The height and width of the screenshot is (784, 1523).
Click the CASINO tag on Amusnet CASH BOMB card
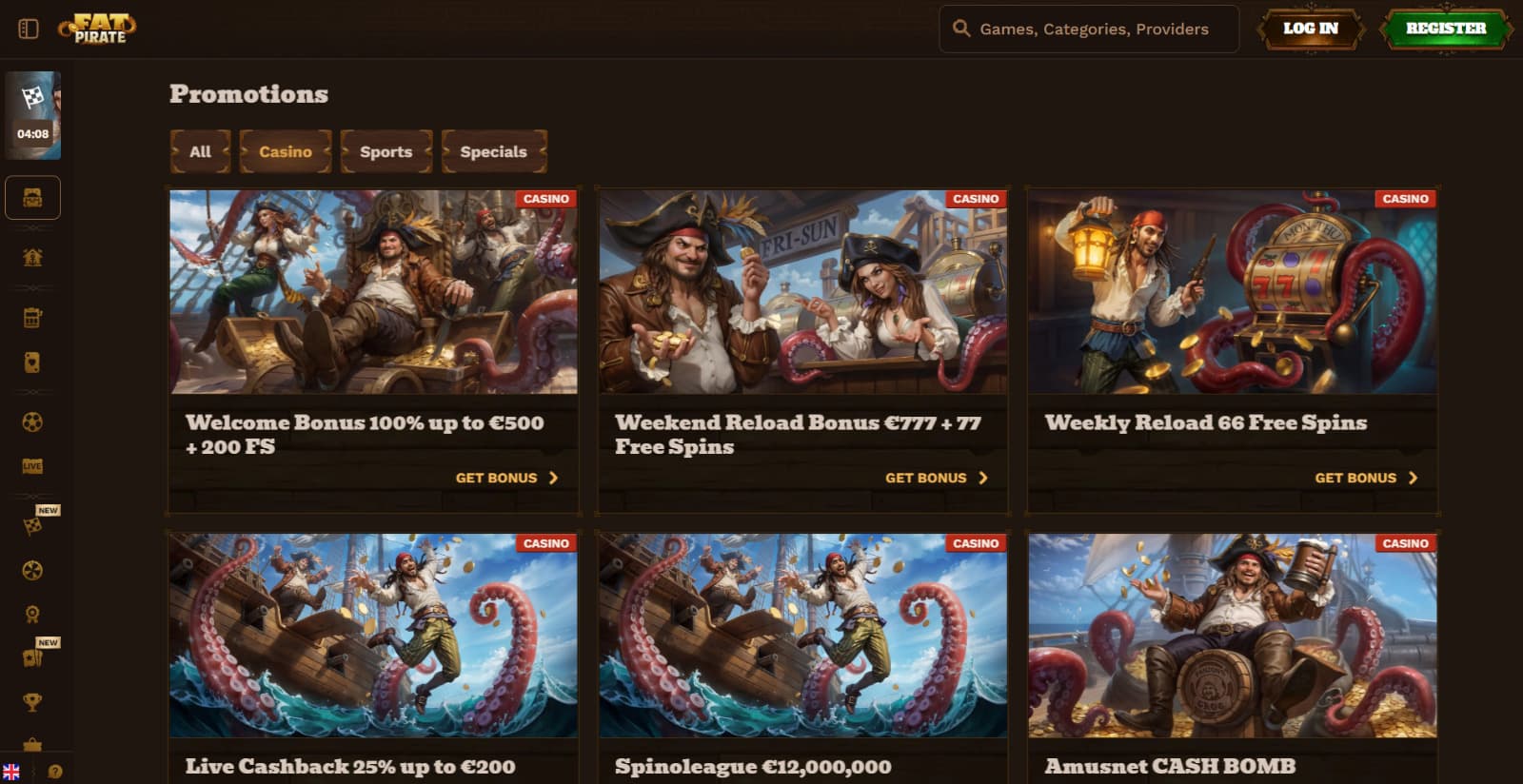pyautogui.click(x=1405, y=543)
